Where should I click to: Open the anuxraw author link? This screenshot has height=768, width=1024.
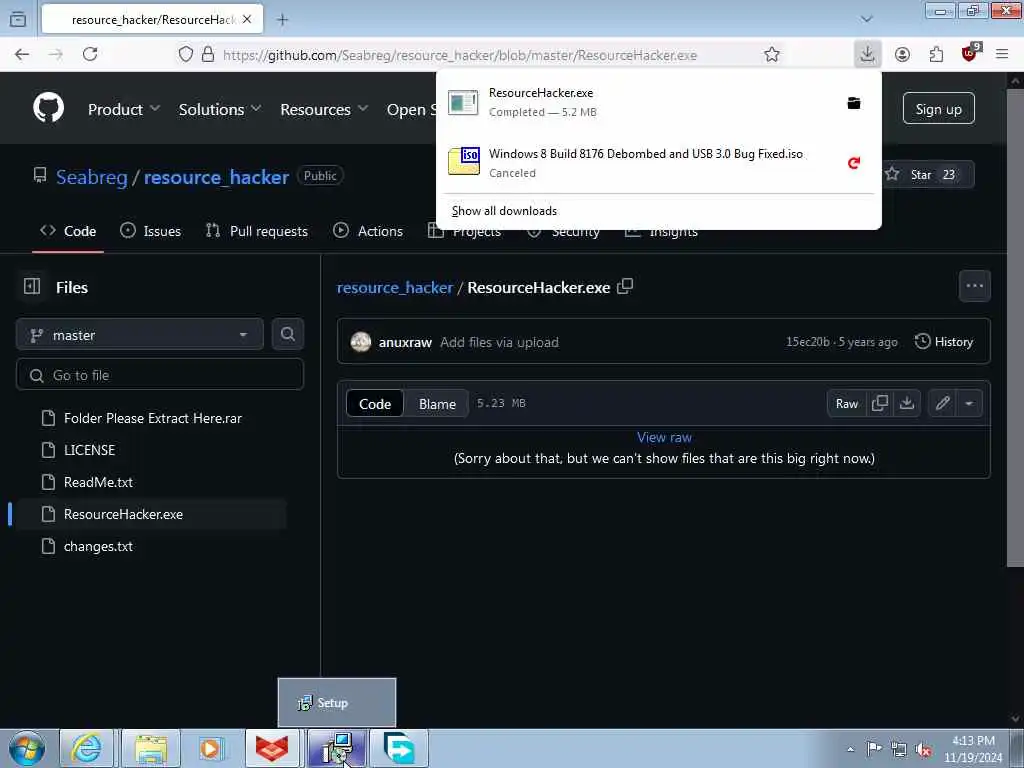coord(405,342)
